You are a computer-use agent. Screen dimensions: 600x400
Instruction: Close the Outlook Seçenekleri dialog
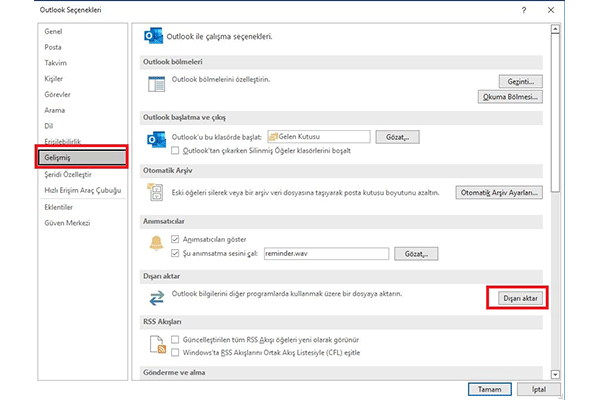[x=551, y=10]
